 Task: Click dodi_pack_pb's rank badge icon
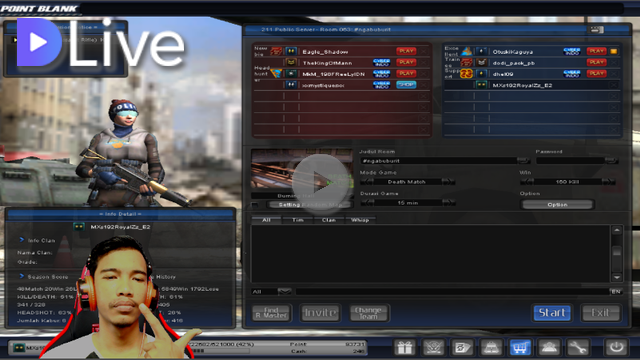[x=482, y=62]
